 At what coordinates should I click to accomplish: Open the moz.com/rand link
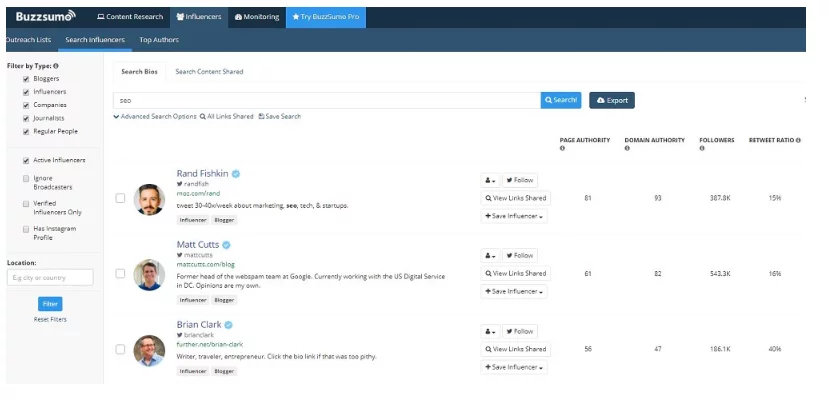coord(198,193)
